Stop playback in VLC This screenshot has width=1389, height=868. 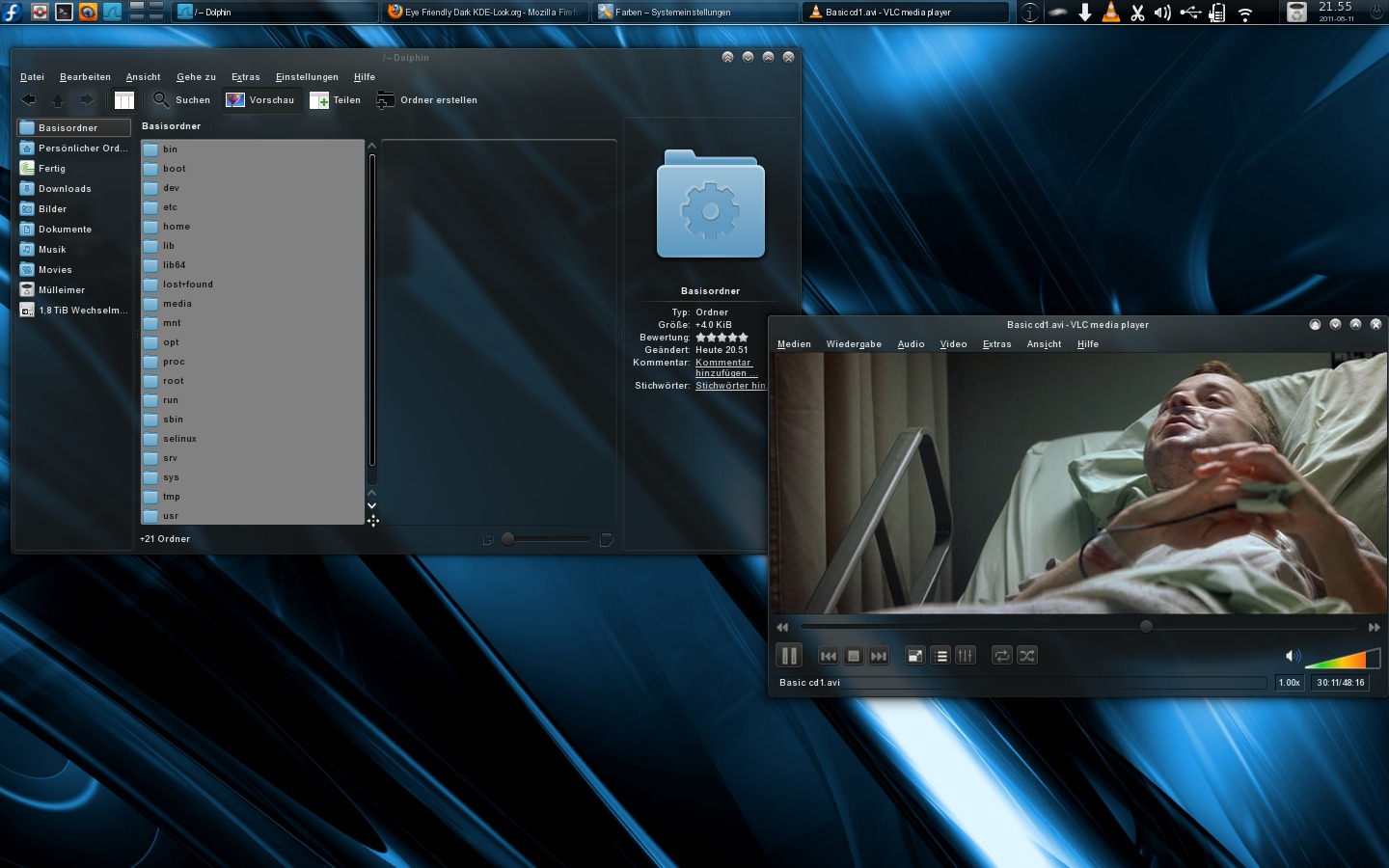[854, 656]
